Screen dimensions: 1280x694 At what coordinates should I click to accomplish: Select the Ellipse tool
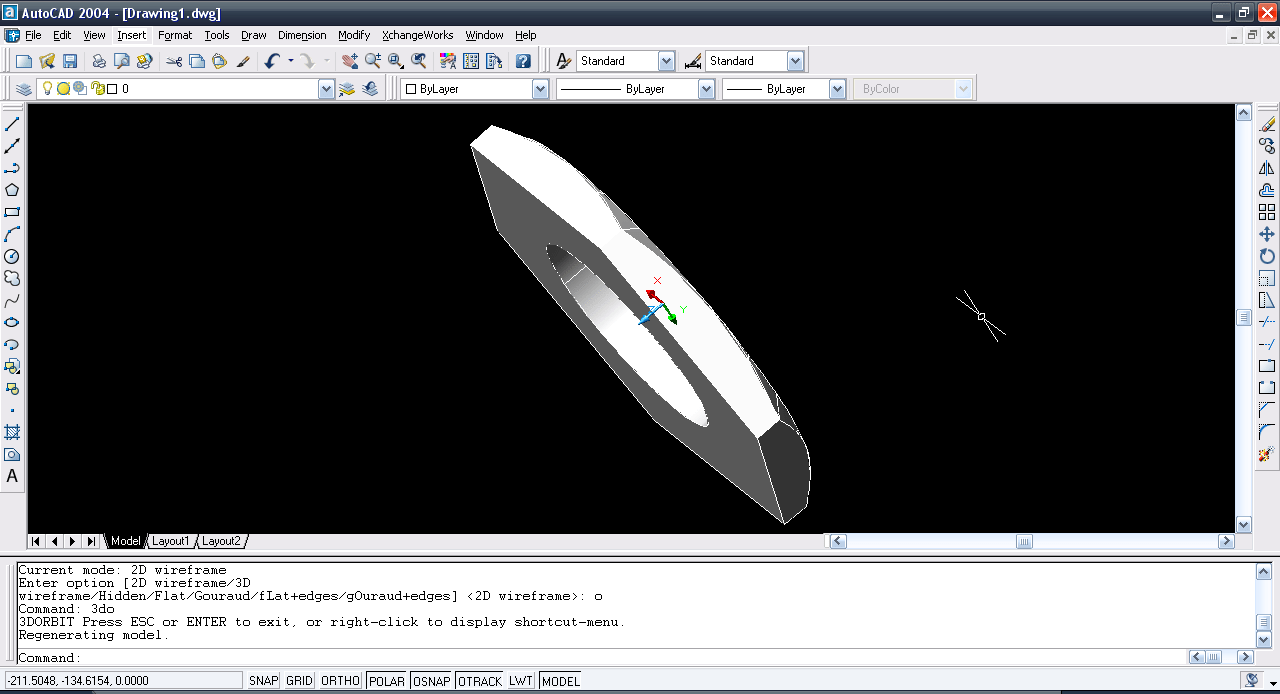pyautogui.click(x=12, y=322)
